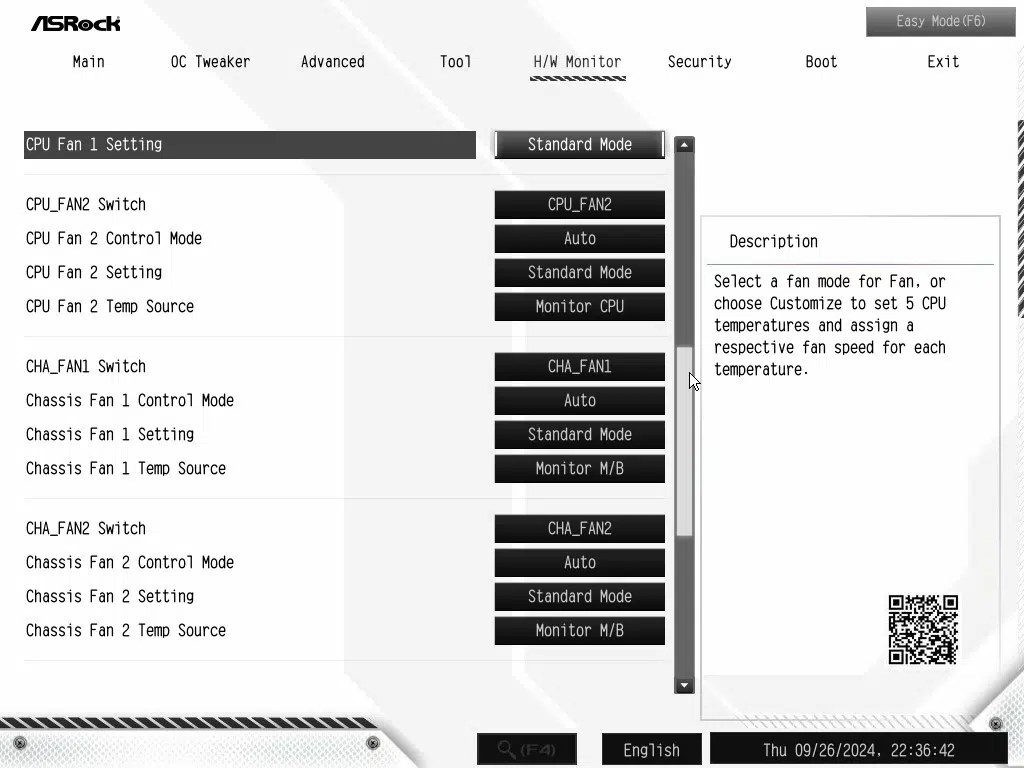Go to the Boot tab
This screenshot has height=768, width=1024.
(821, 62)
